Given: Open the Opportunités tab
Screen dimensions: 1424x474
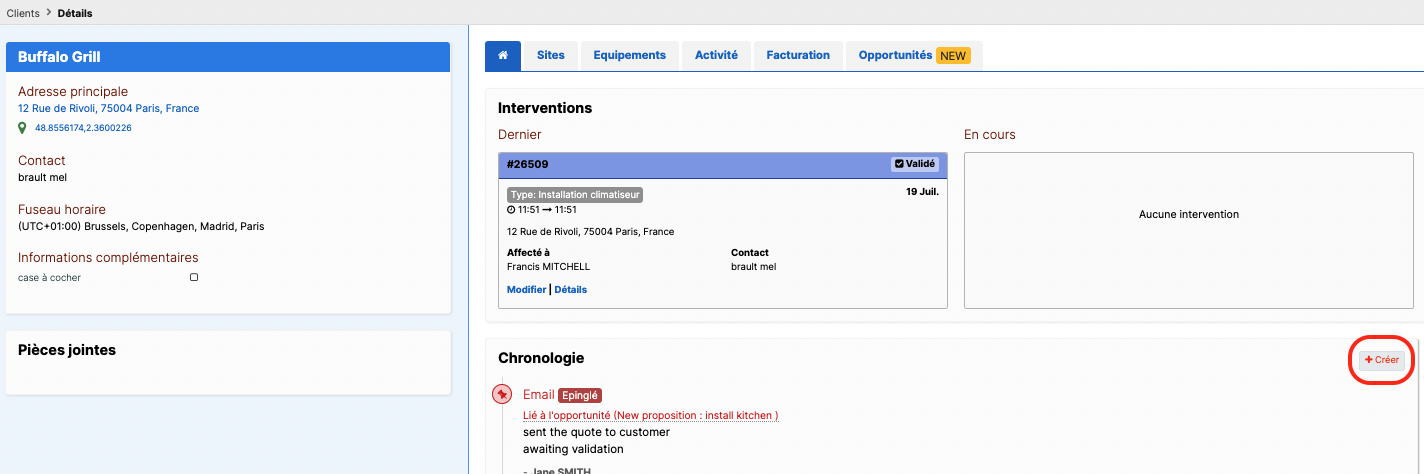Looking at the screenshot, I should pos(914,56).
